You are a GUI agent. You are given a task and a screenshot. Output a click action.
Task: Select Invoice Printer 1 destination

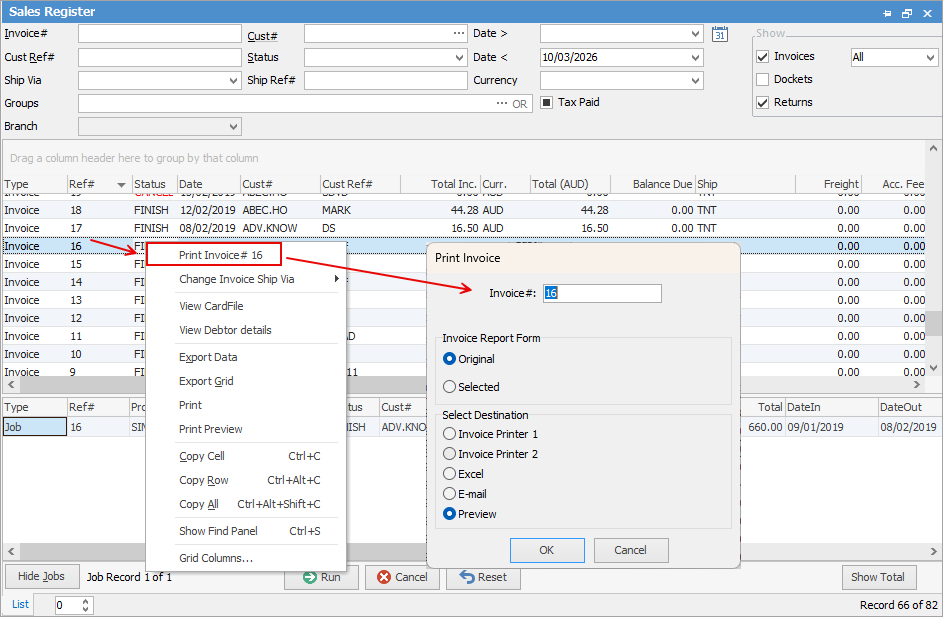(449, 434)
